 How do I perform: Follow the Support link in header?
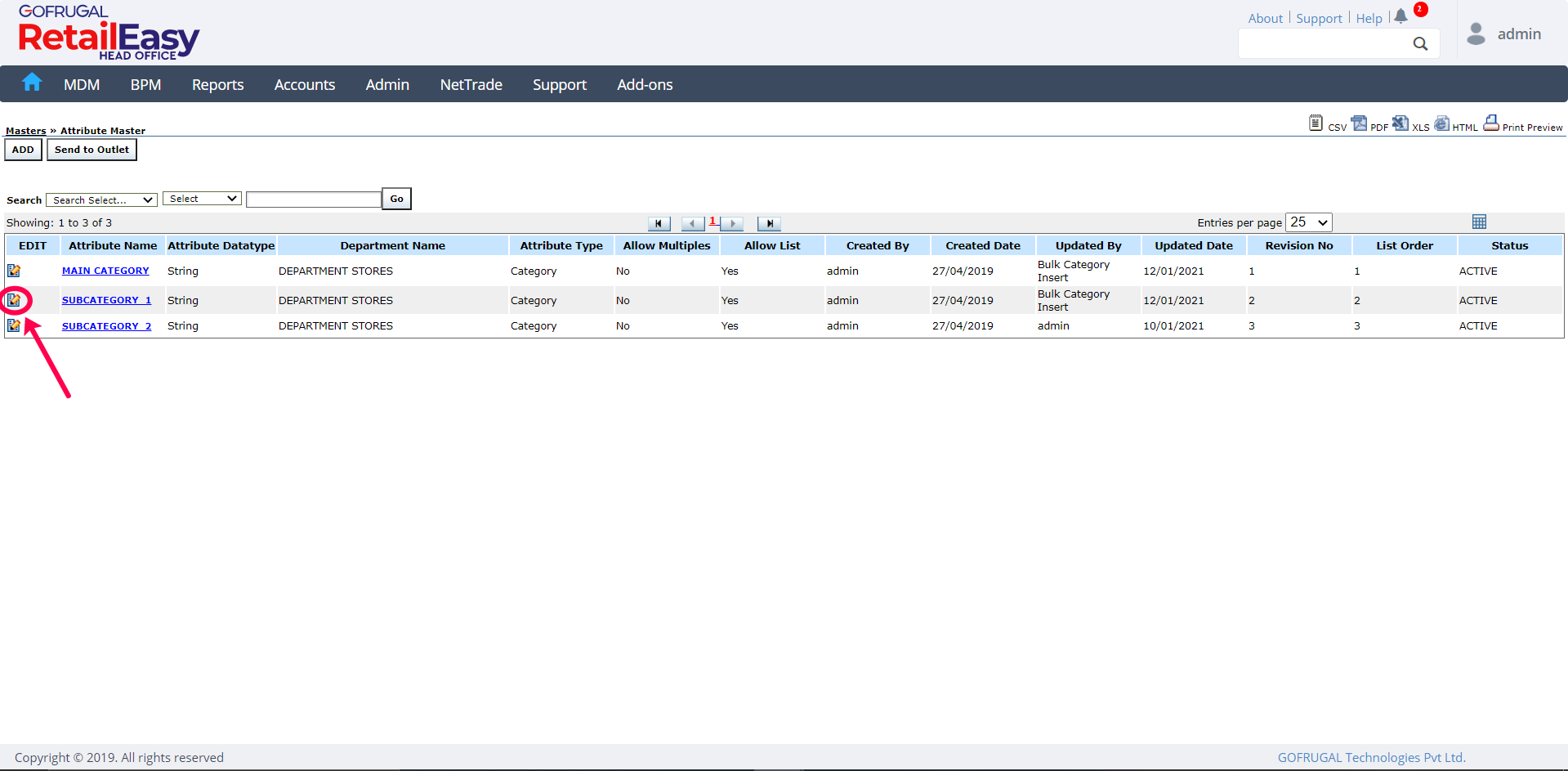coord(1319,19)
